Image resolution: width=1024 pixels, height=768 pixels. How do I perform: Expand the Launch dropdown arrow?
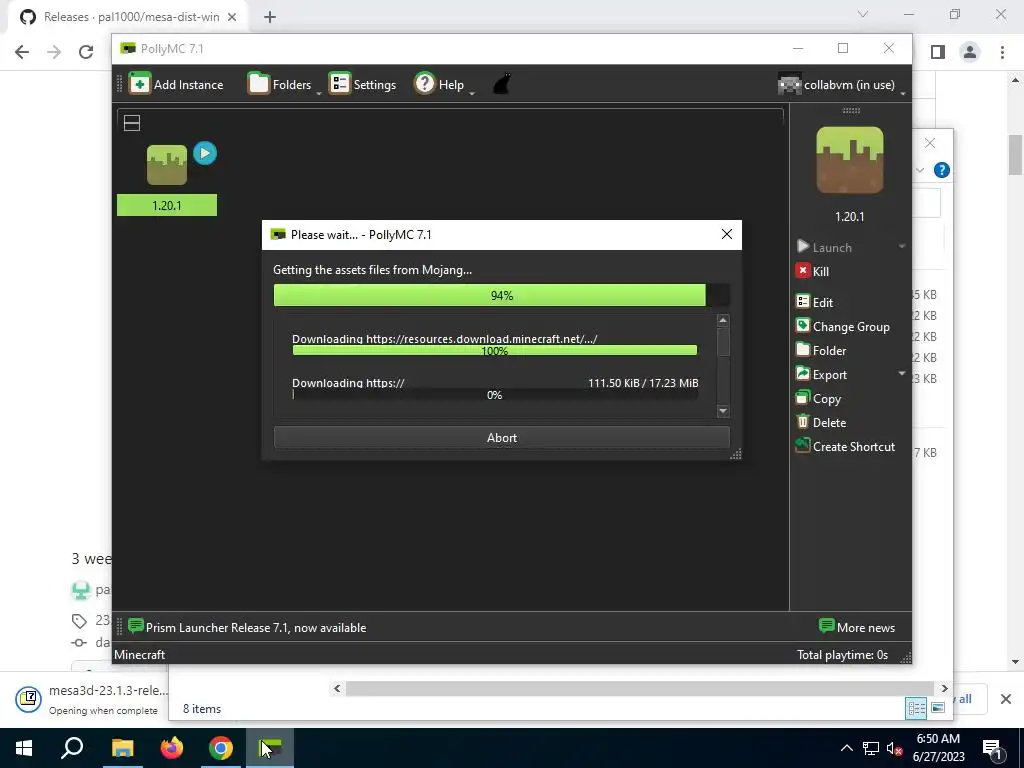point(902,246)
